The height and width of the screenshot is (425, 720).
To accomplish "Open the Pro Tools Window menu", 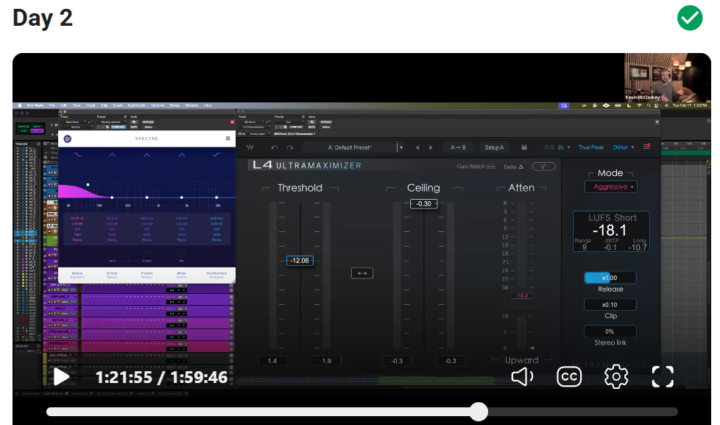I will click(x=192, y=106).
